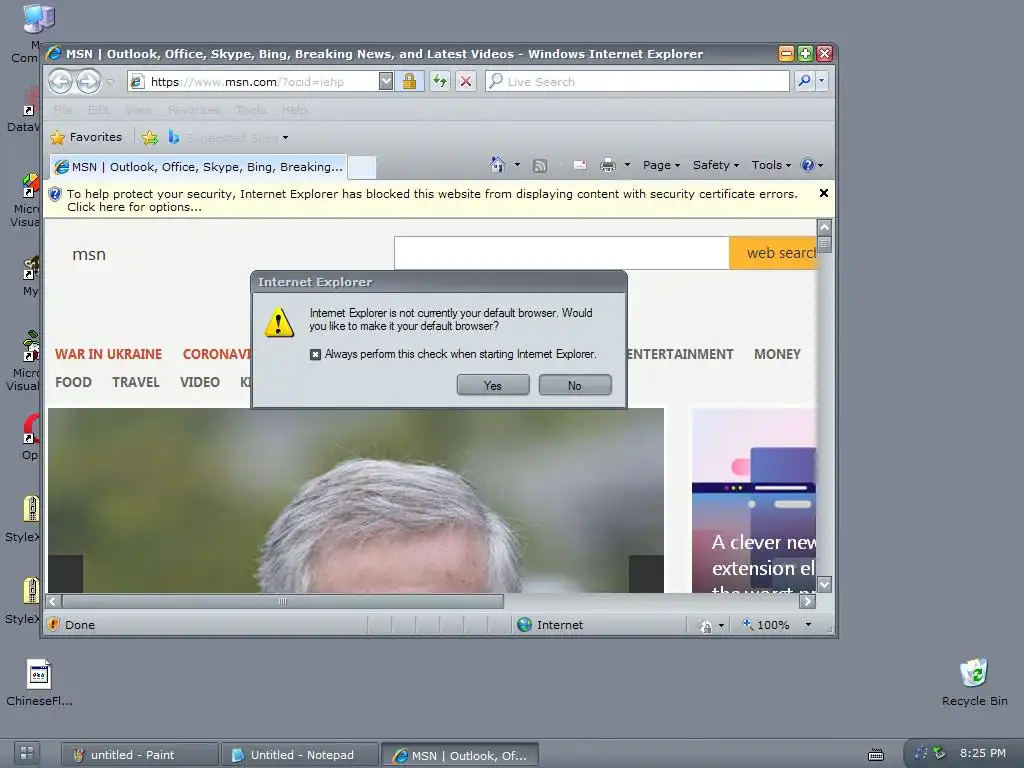This screenshot has width=1024, height=768.
Task: Refresh the page with the green arrows icon
Action: (x=440, y=82)
